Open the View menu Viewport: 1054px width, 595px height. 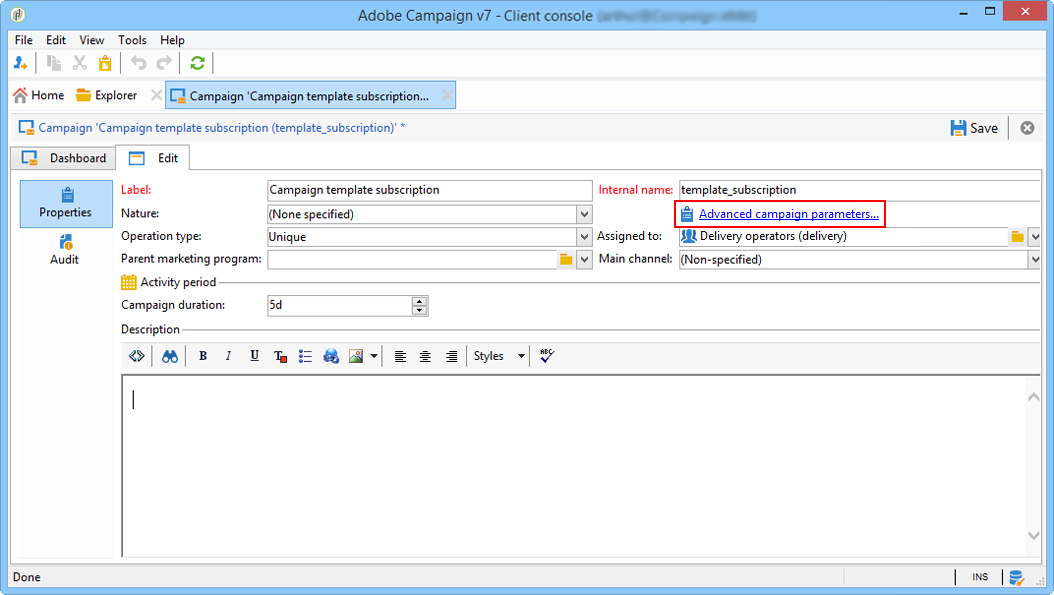[x=91, y=40]
